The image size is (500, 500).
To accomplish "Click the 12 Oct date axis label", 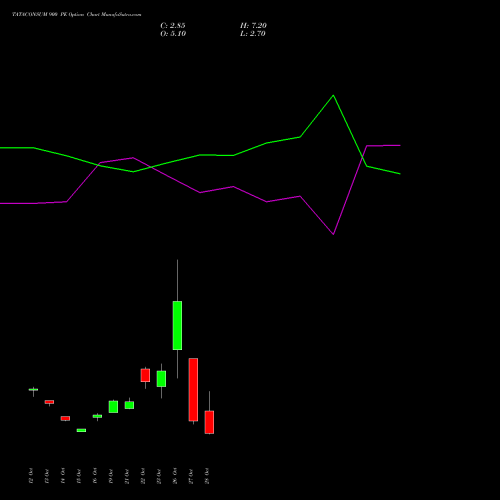I will click(x=31, y=476).
